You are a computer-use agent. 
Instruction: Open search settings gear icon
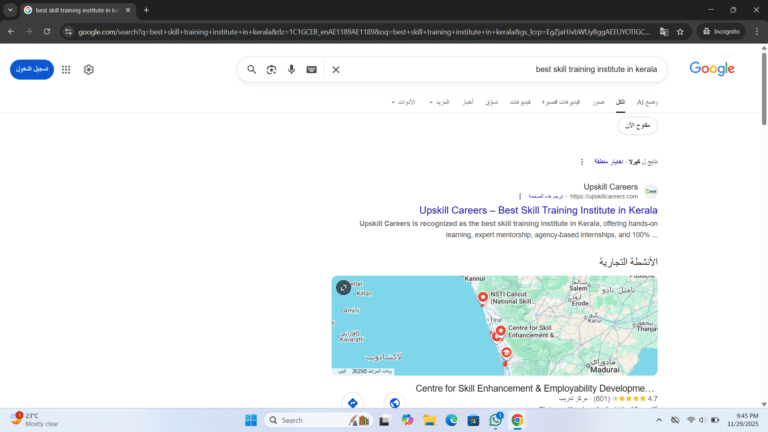click(89, 70)
